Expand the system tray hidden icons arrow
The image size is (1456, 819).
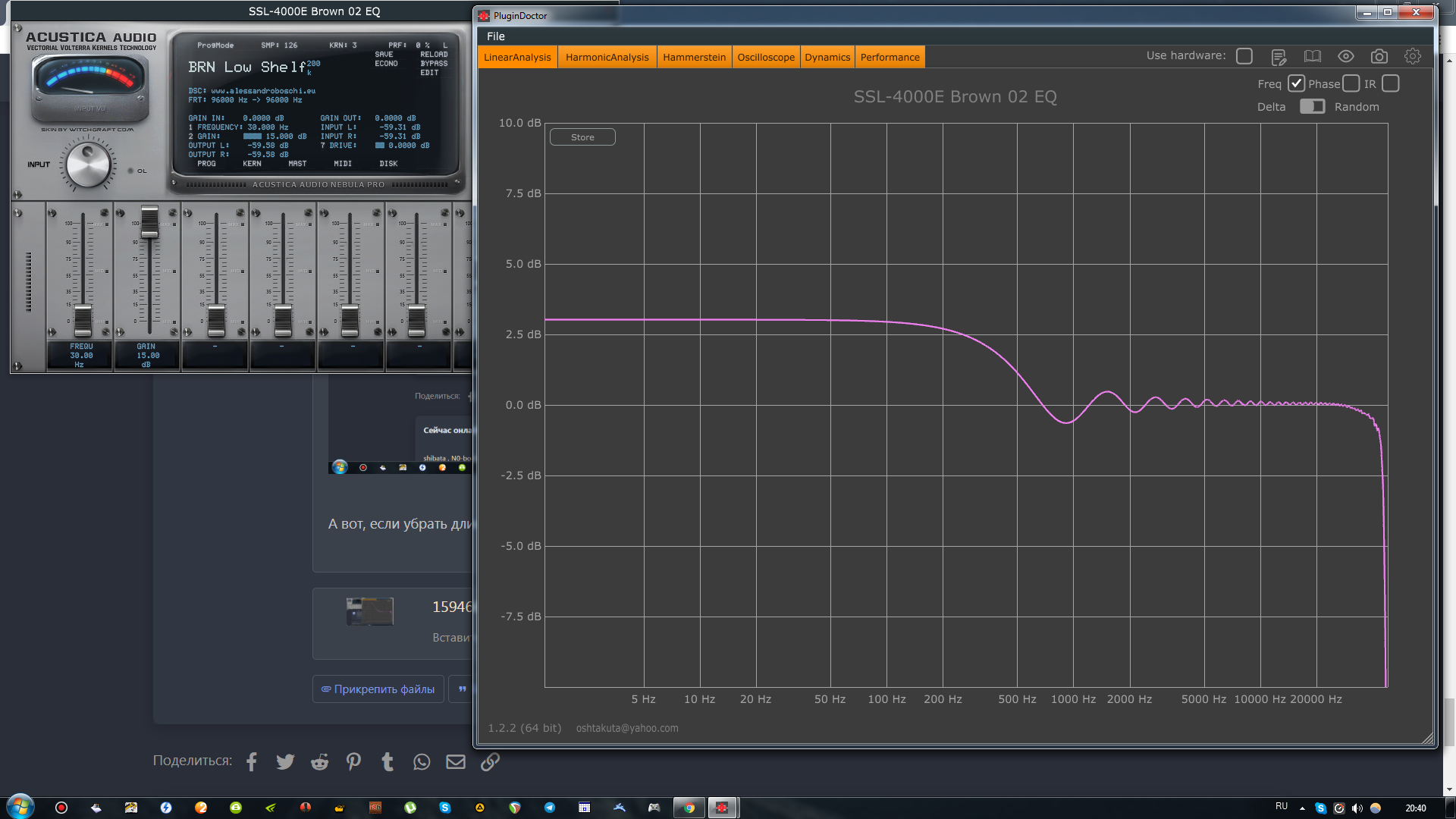(x=1302, y=808)
